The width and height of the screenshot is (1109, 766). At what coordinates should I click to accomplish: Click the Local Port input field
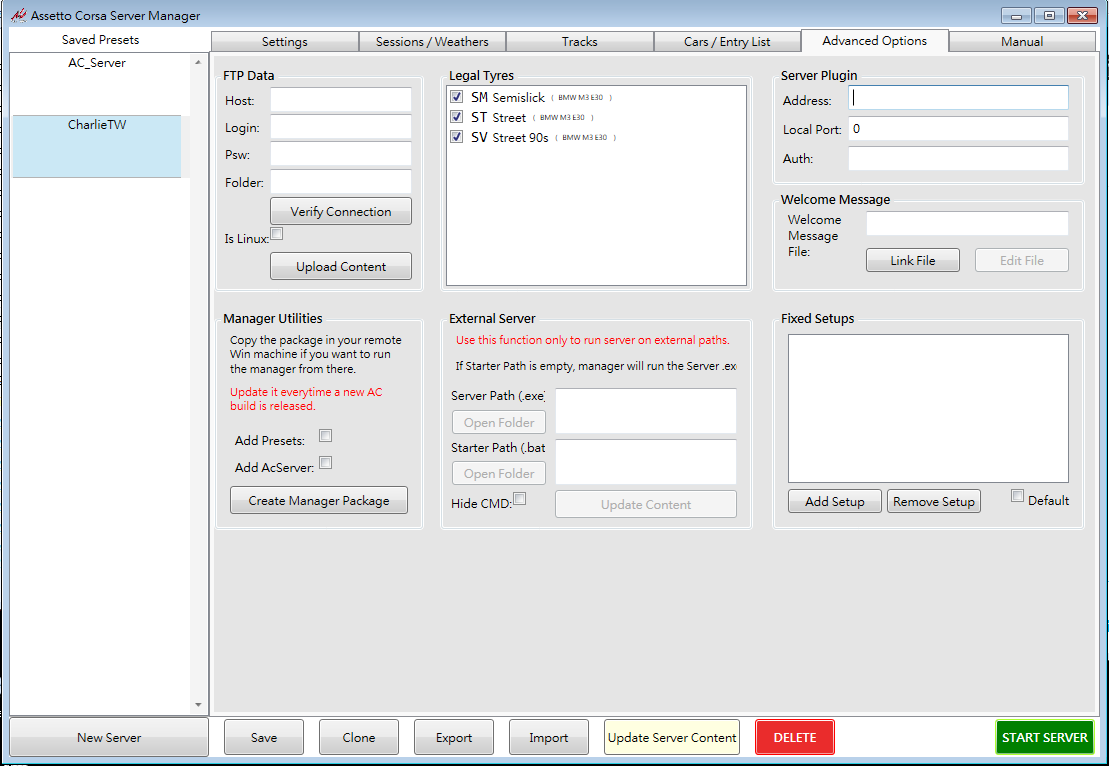point(958,129)
